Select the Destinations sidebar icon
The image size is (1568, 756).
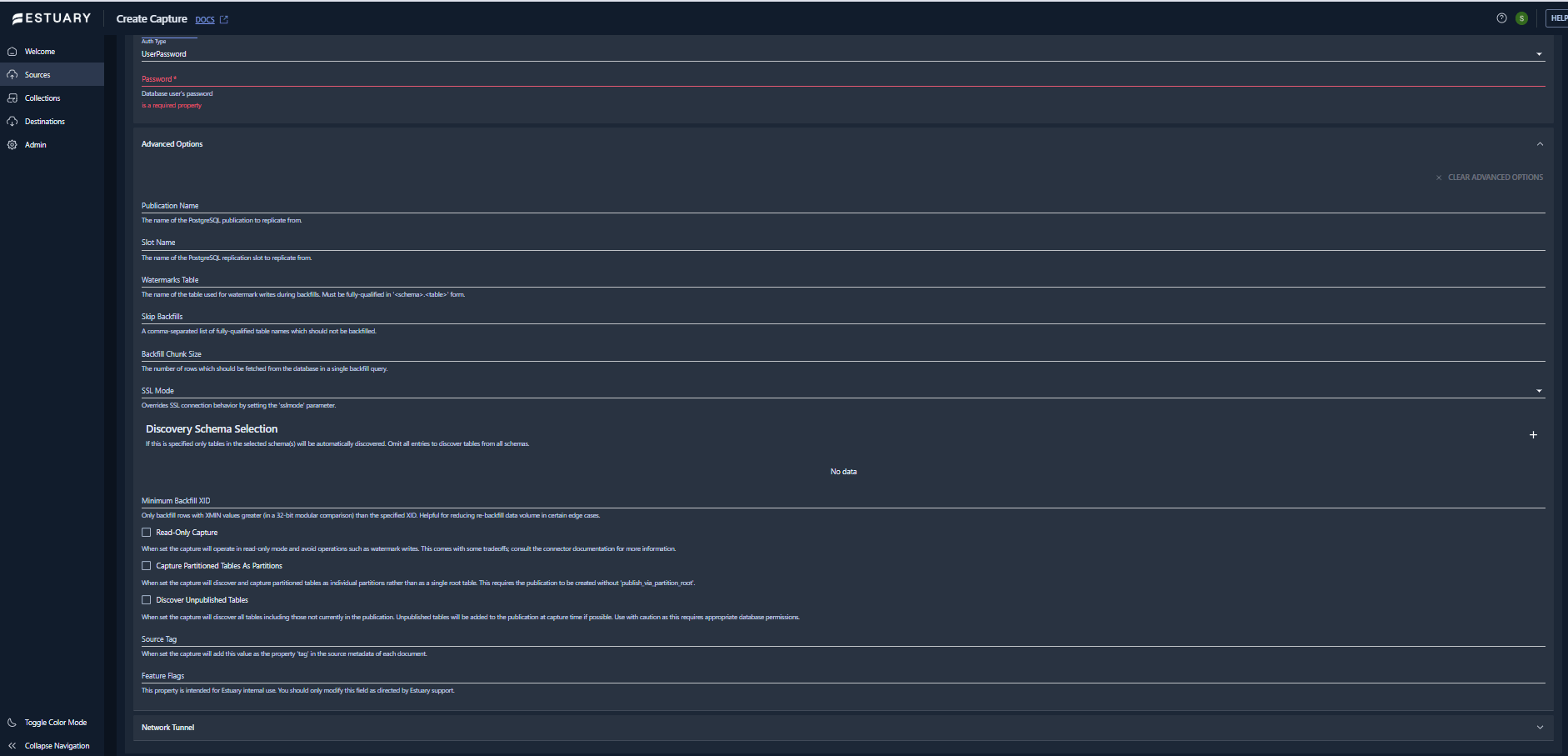click(x=12, y=121)
